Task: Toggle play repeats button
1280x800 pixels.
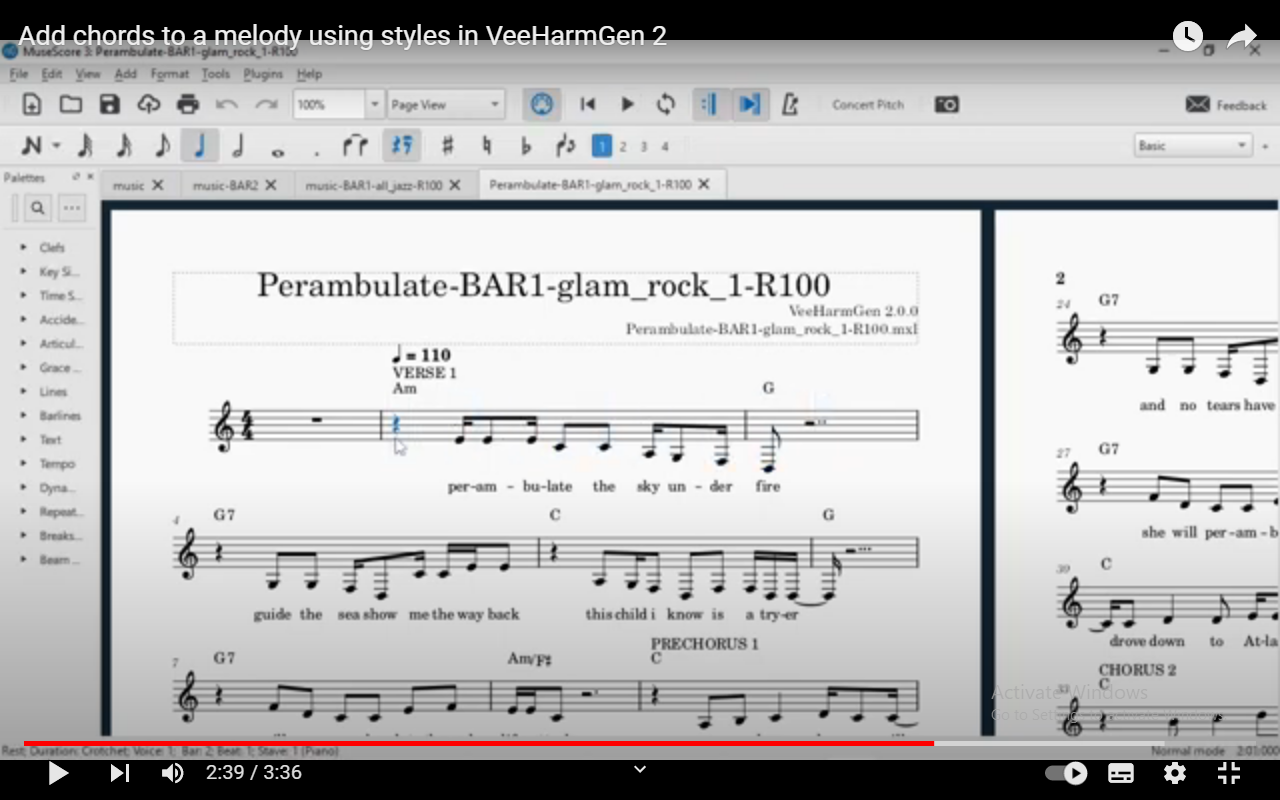Action: (x=710, y=104)
